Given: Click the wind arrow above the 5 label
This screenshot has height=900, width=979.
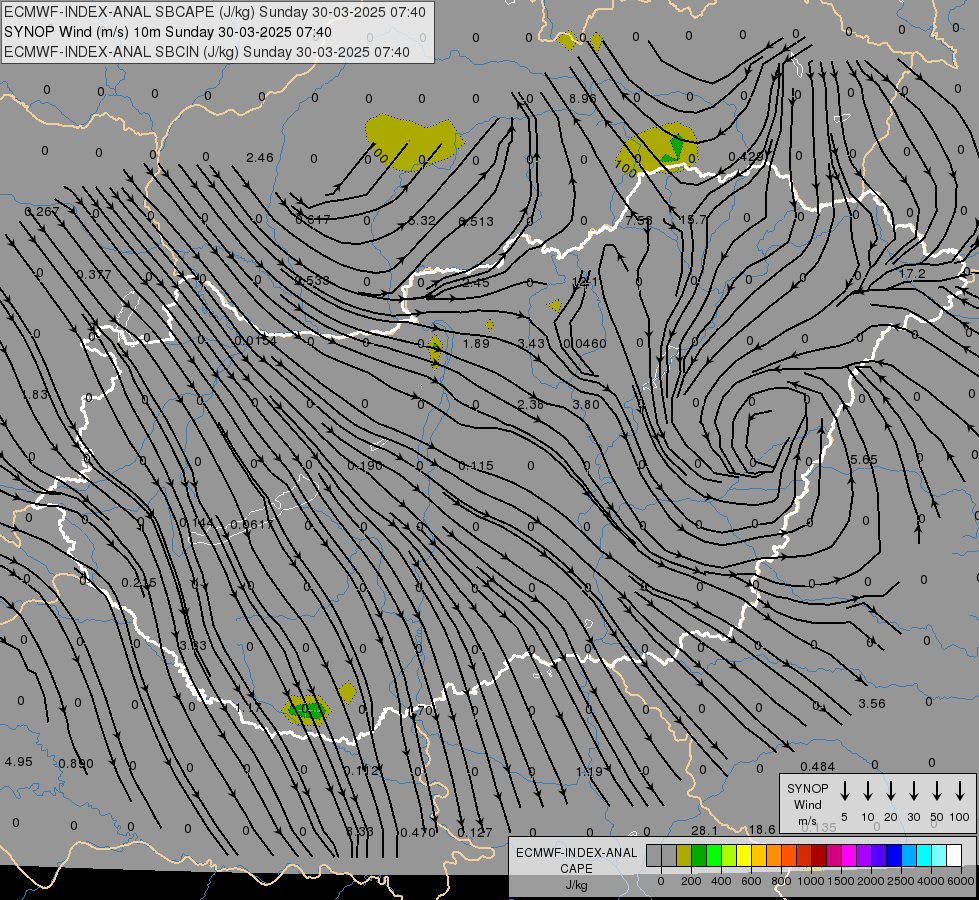Looking at the screenshot, I should [845, 790].
